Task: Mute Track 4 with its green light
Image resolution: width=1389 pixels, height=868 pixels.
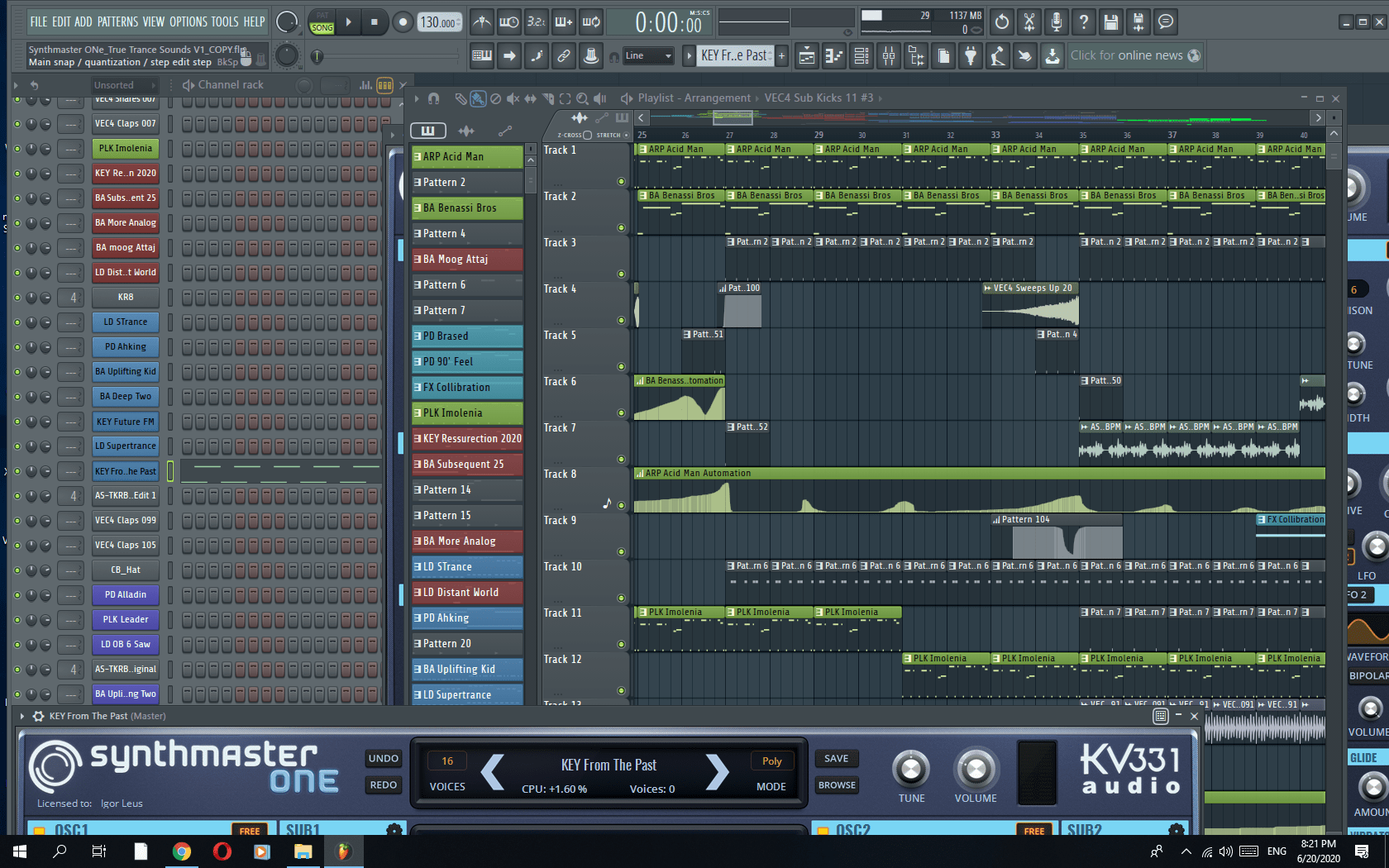Action: click(621, 320)
